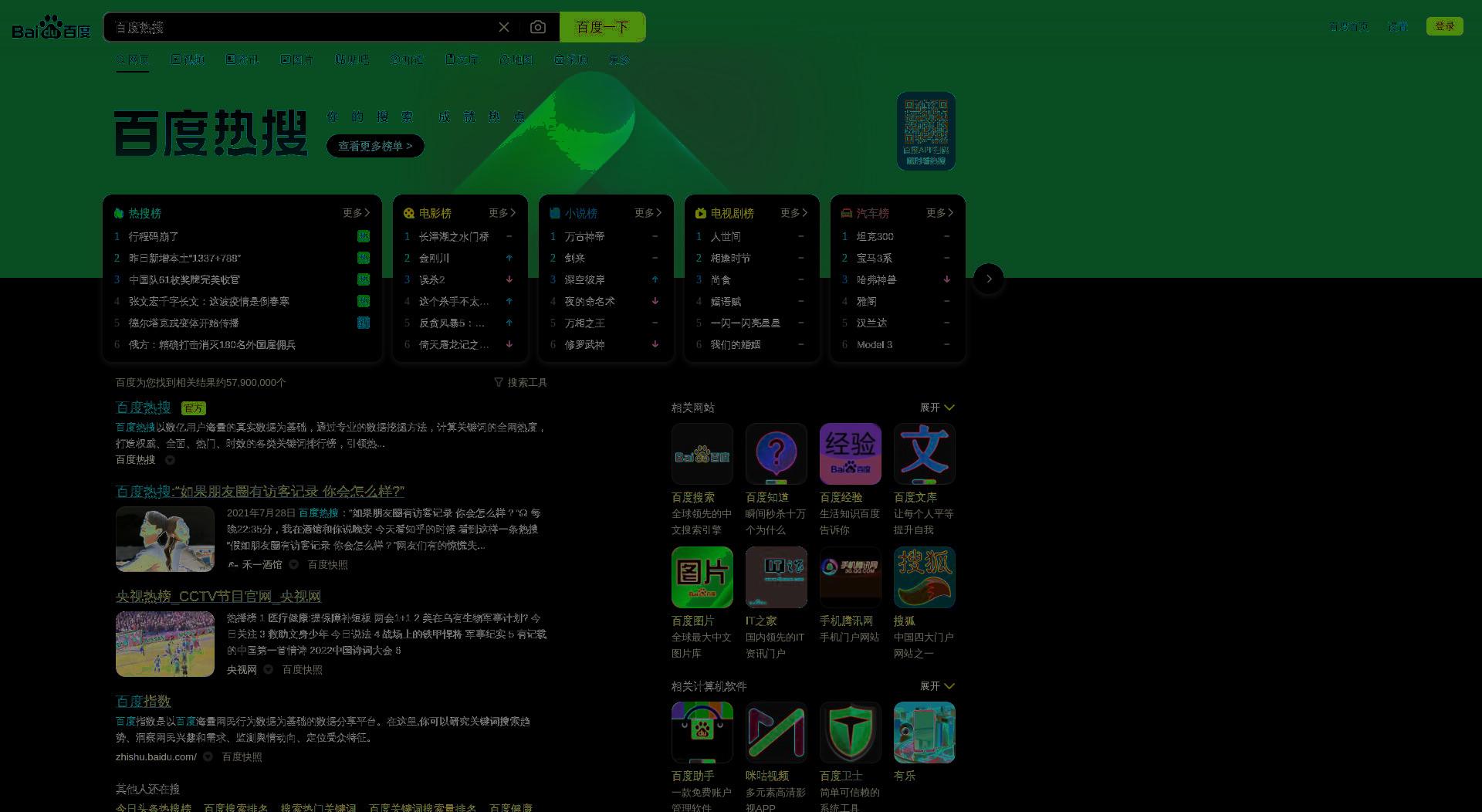The image size is (1482, 812).
Task: Clear the search box with the X icon
Action: click(504, 27)
